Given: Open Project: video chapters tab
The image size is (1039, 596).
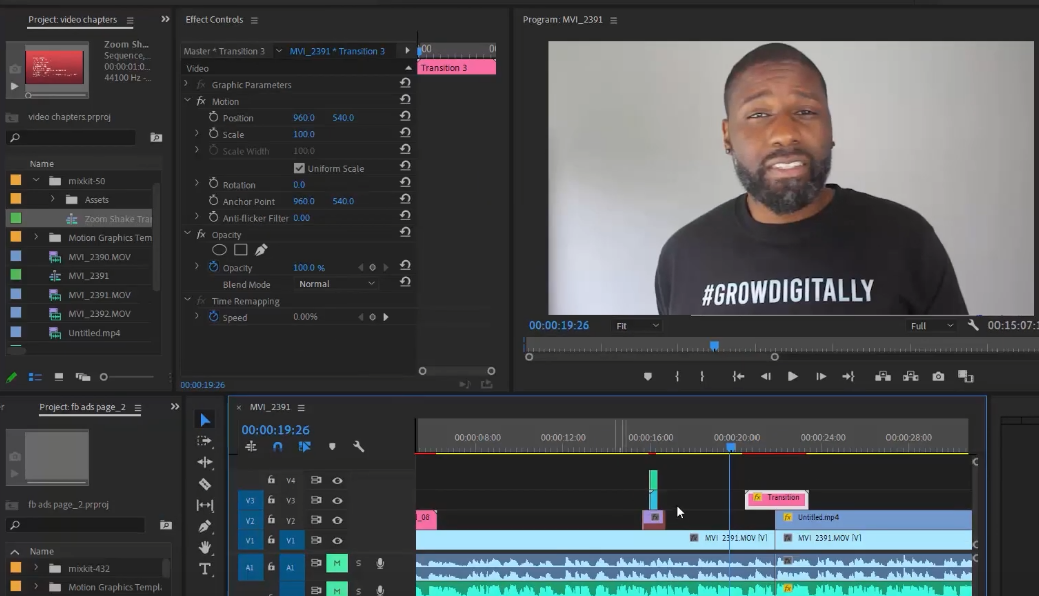Looking at the screenshot, I should click(x=72, y=19).
